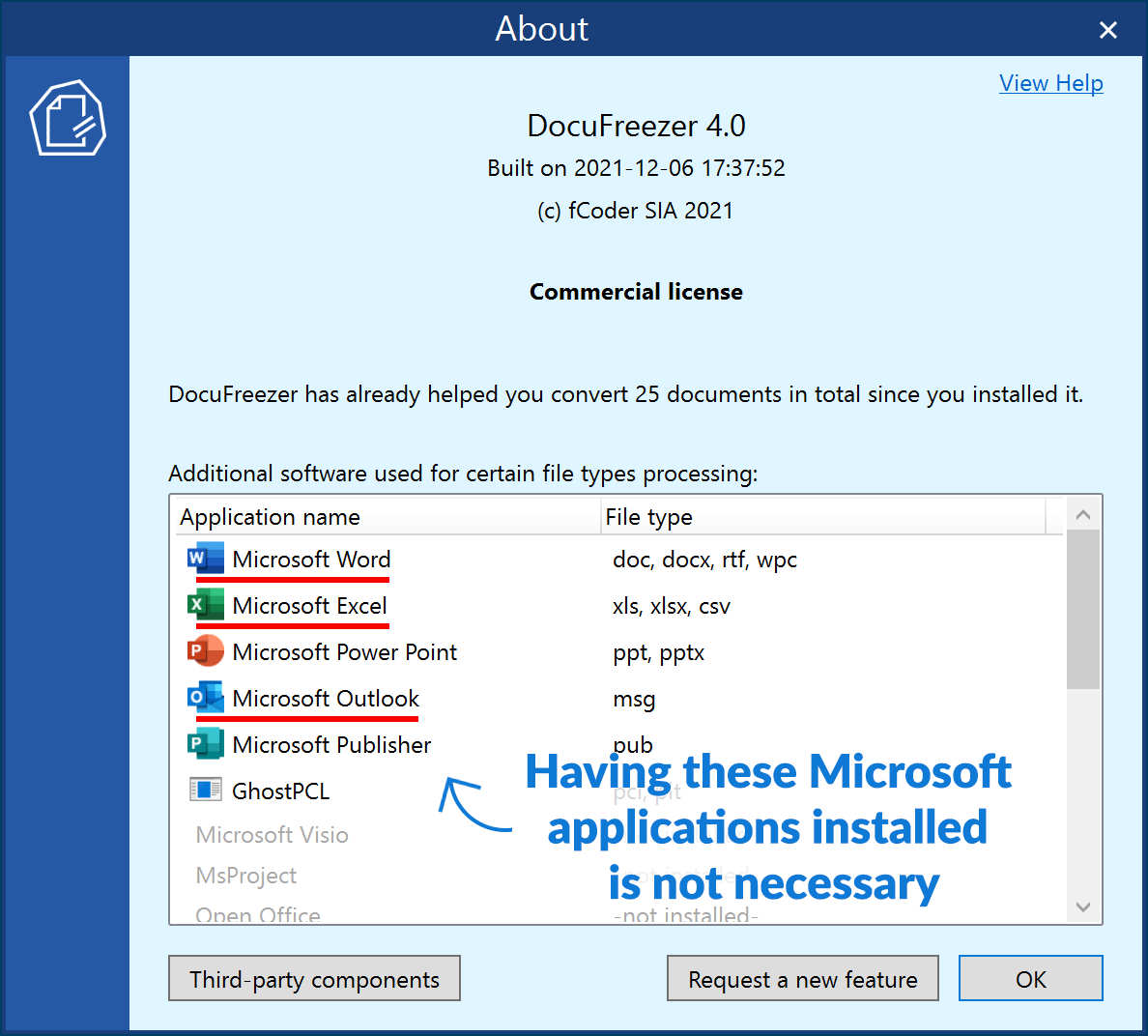Click the Microsoft Word icon
Image resolution: width=1148 pixels, height=1036 pixels.
206,559
